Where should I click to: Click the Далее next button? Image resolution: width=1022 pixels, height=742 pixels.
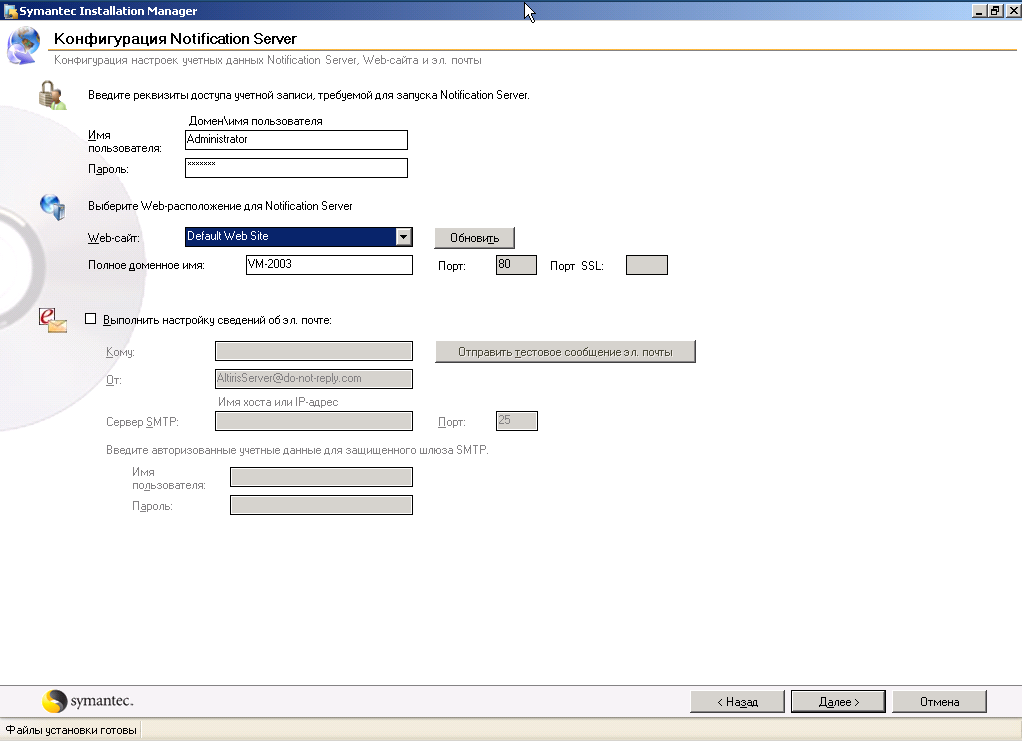pyautogui.click(x=838, y=702)
